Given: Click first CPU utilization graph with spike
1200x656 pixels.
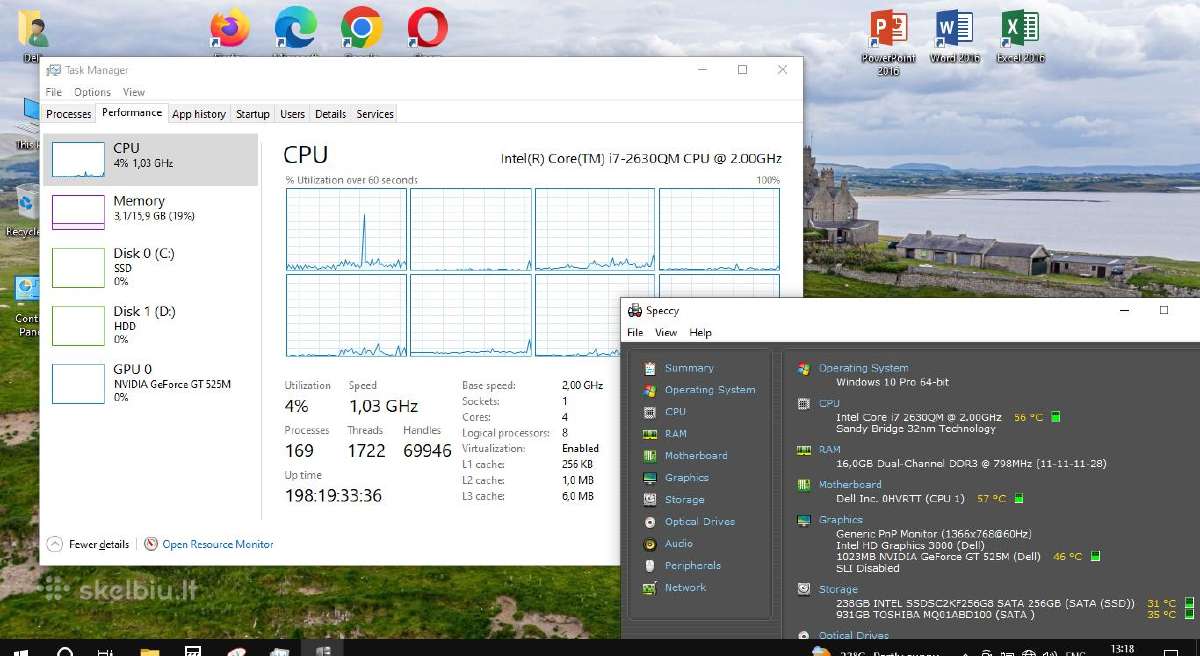Looking at the screenshot, I should [x=346, y=229].
